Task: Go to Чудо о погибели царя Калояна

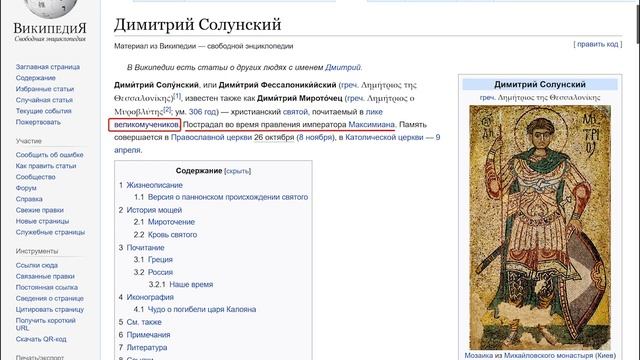Action: 202,309
